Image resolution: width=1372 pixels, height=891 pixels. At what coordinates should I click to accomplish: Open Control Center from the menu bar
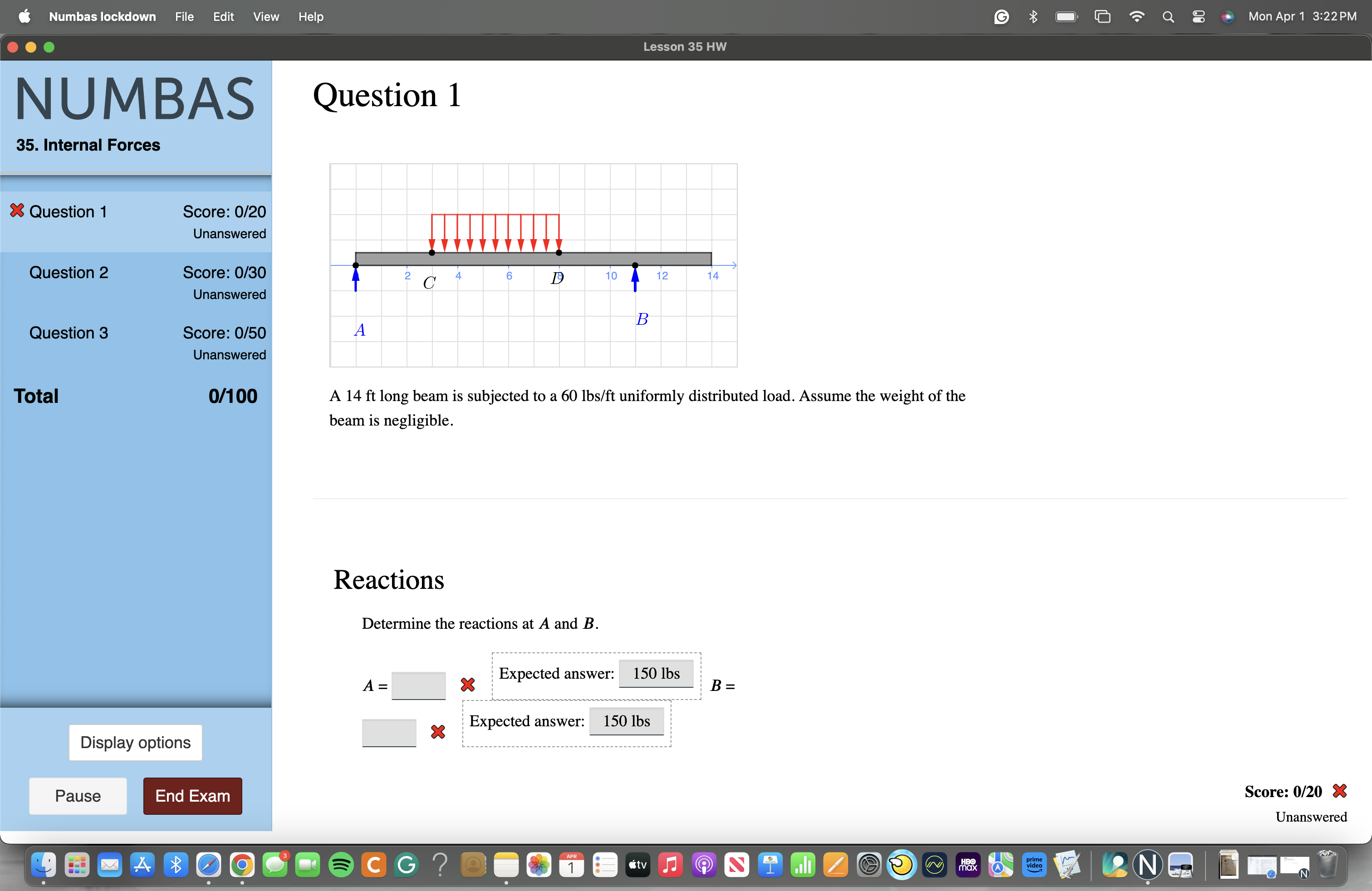point(1199,16)
